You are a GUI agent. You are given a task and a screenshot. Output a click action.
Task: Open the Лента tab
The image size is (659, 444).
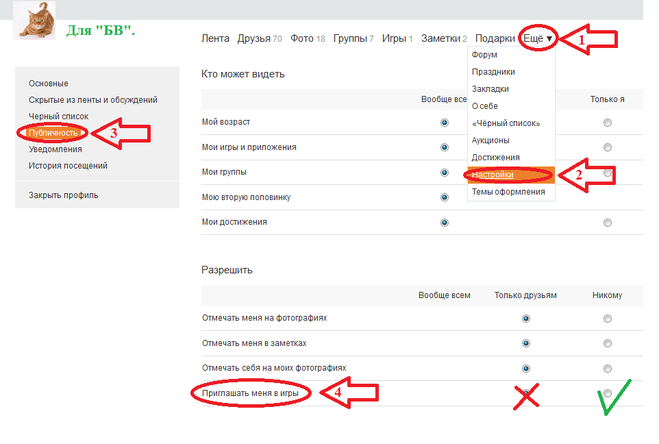click(x=215, y=38)
